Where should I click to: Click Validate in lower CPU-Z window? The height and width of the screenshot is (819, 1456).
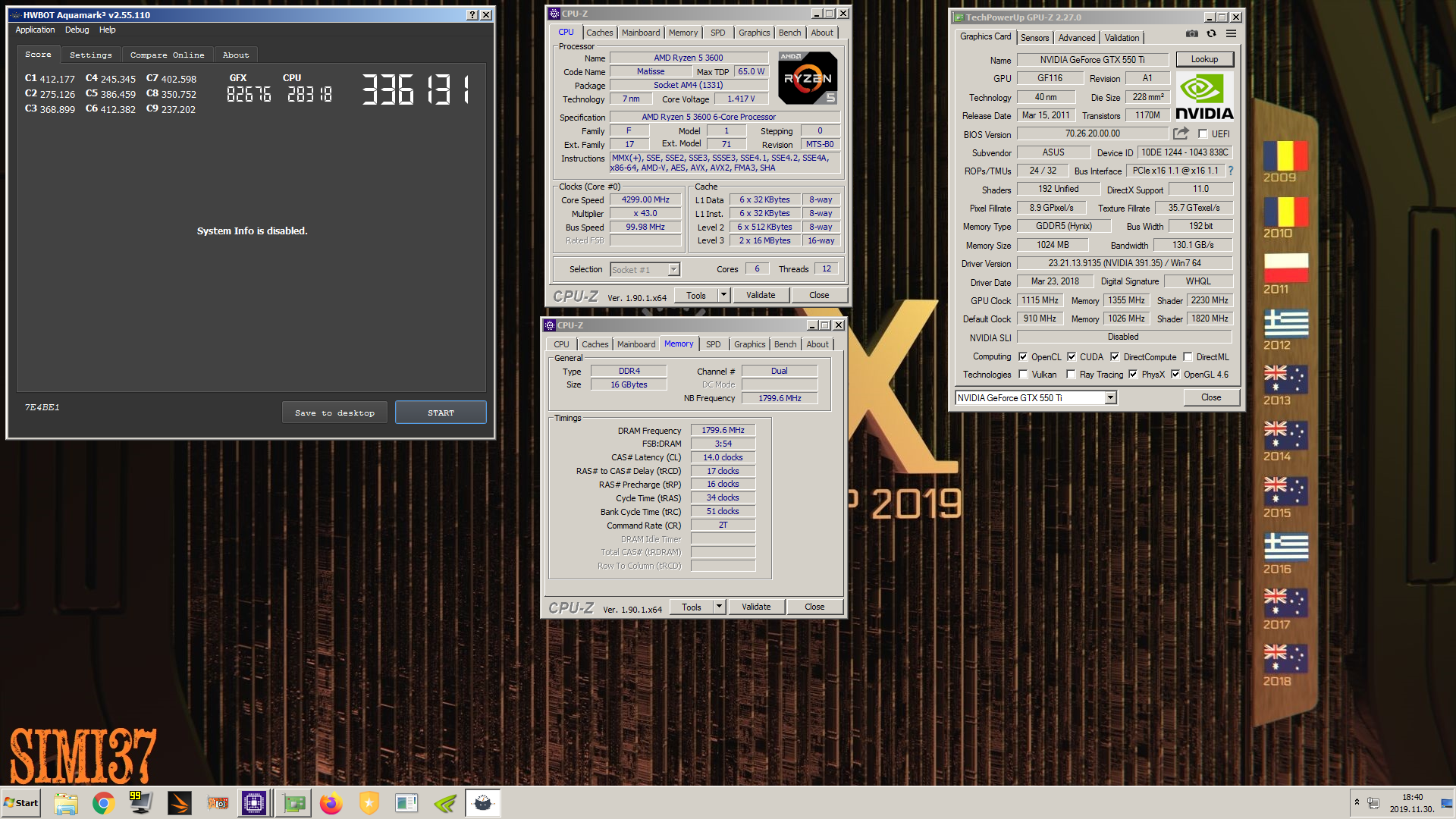click(756, 607)
